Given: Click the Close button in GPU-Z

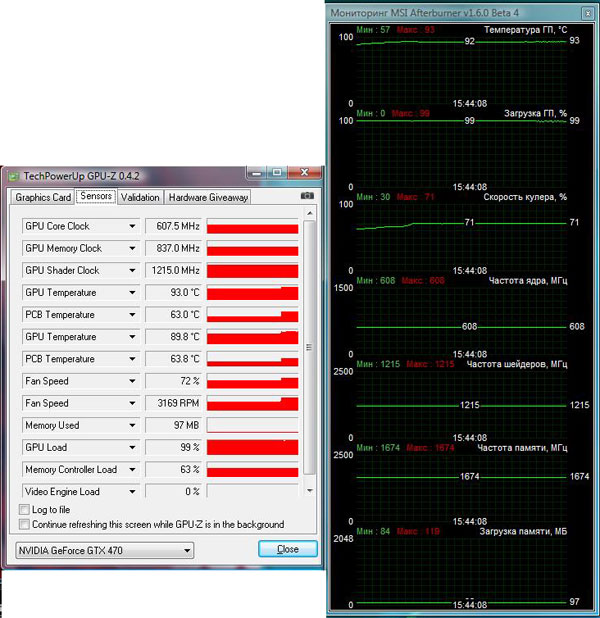Looking at the screenshot, I should tap(288, 549).
